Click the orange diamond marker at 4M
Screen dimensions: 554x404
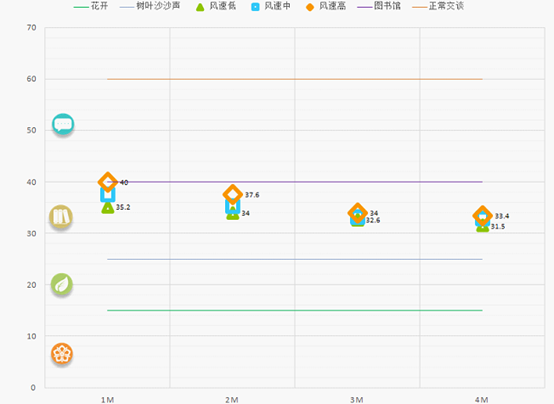(482, 216)
